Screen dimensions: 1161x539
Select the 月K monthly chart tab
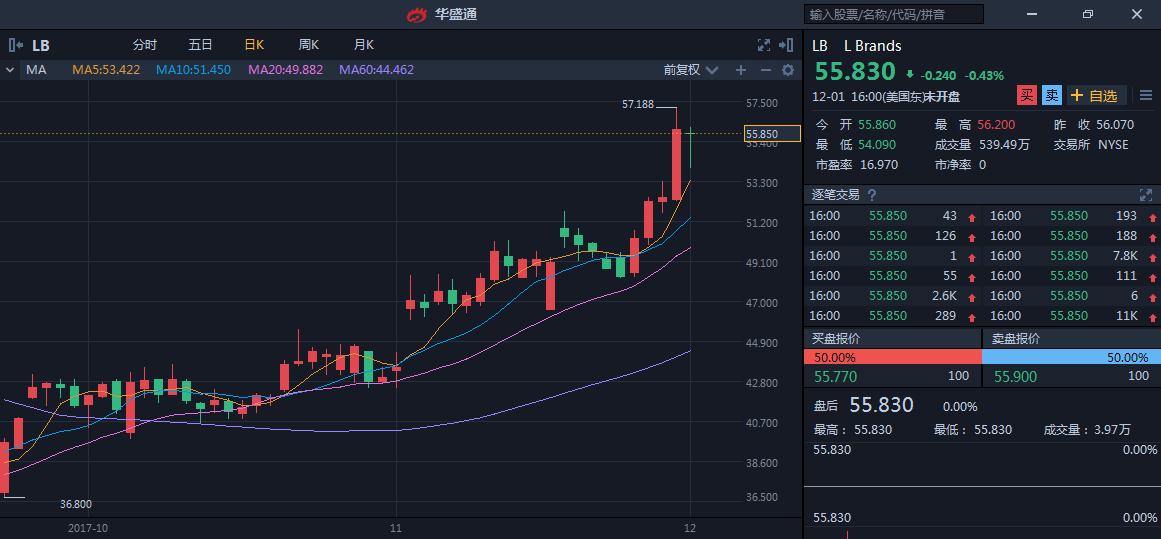pos(363,45)
